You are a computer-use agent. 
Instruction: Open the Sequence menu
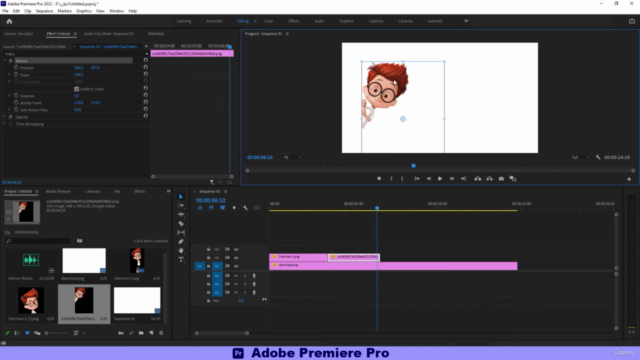pyautogui.click(x=44, y=11)
